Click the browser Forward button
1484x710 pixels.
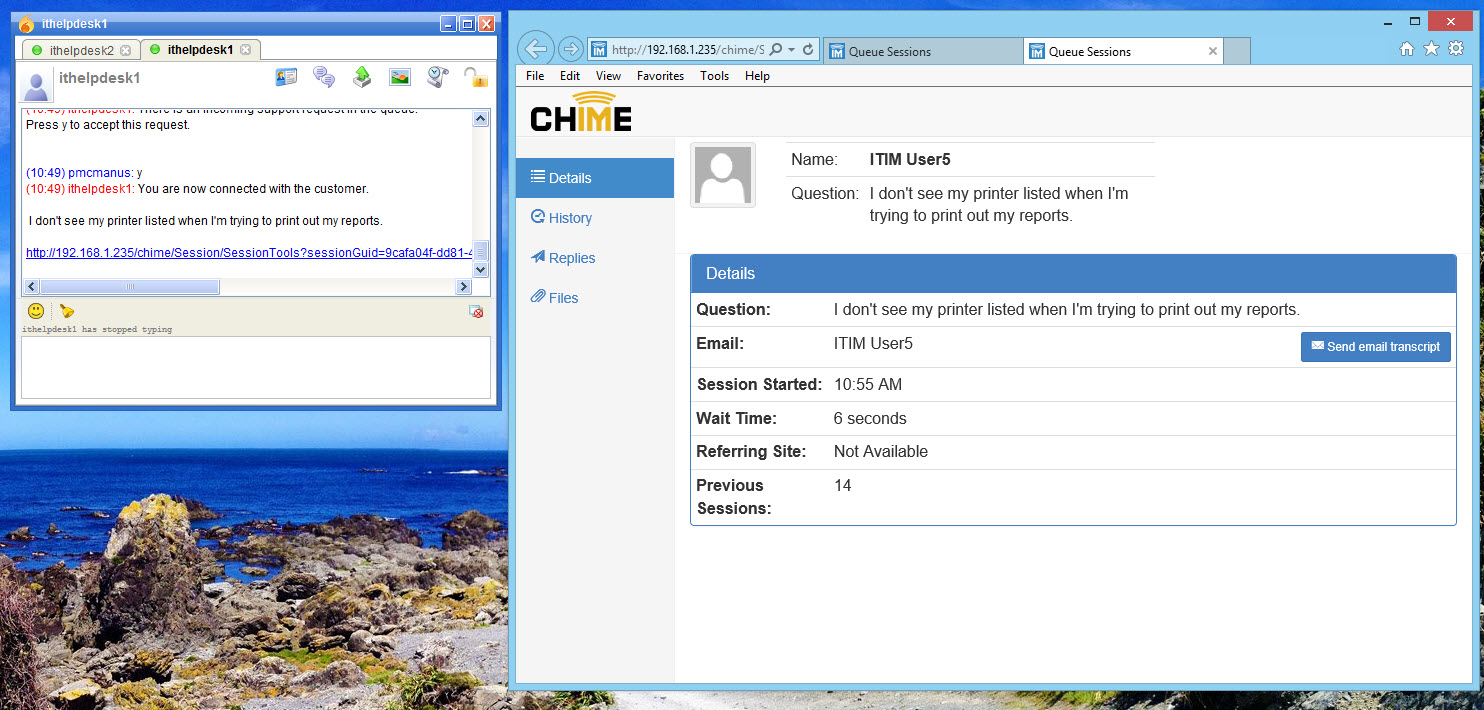click(570, 49)
